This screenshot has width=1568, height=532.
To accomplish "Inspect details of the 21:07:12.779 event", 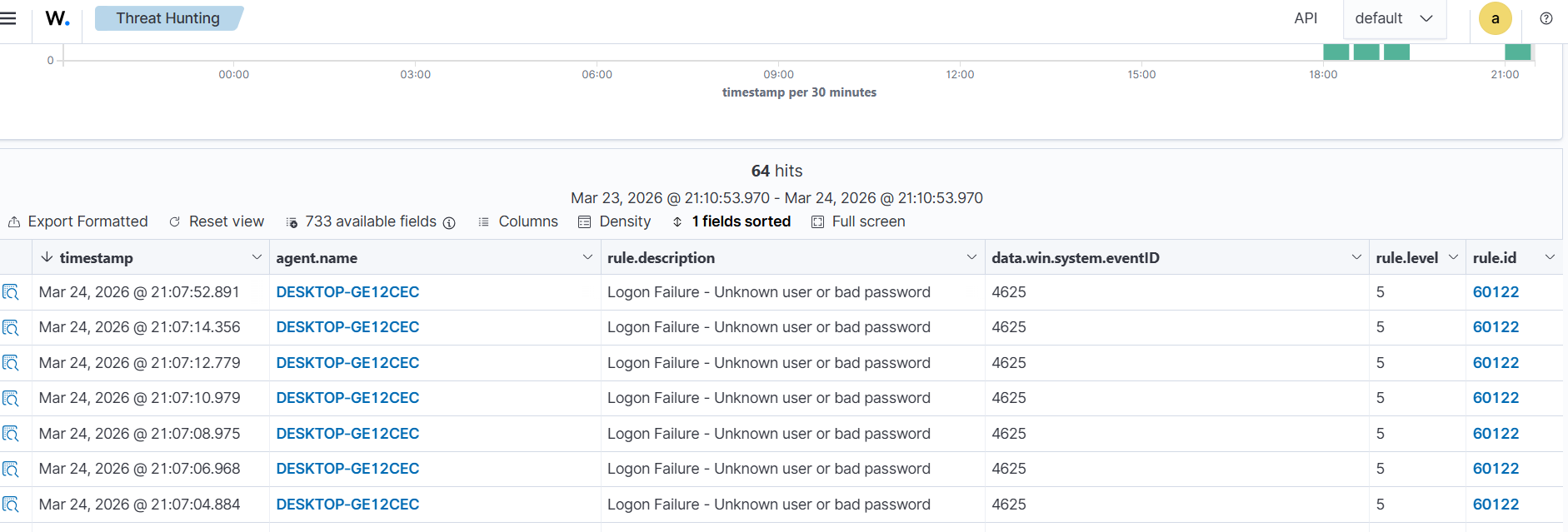I will coord(11,363).
